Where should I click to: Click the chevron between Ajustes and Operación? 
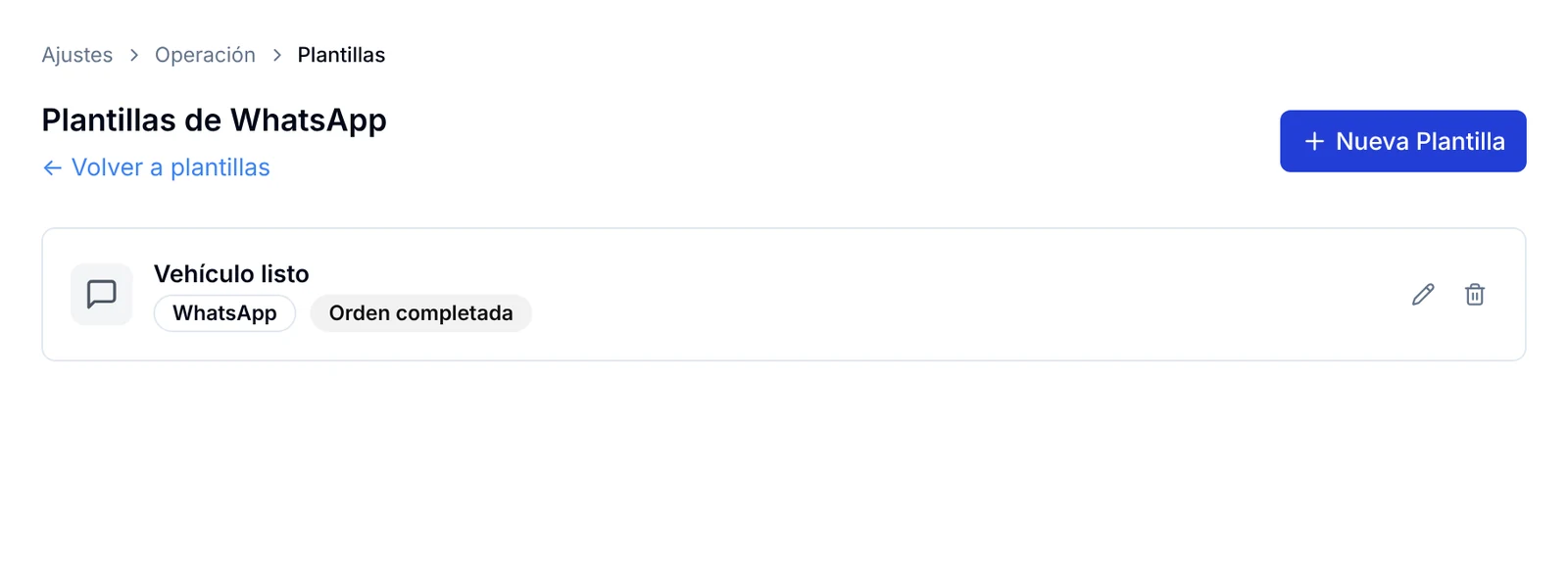coord(134,55)
